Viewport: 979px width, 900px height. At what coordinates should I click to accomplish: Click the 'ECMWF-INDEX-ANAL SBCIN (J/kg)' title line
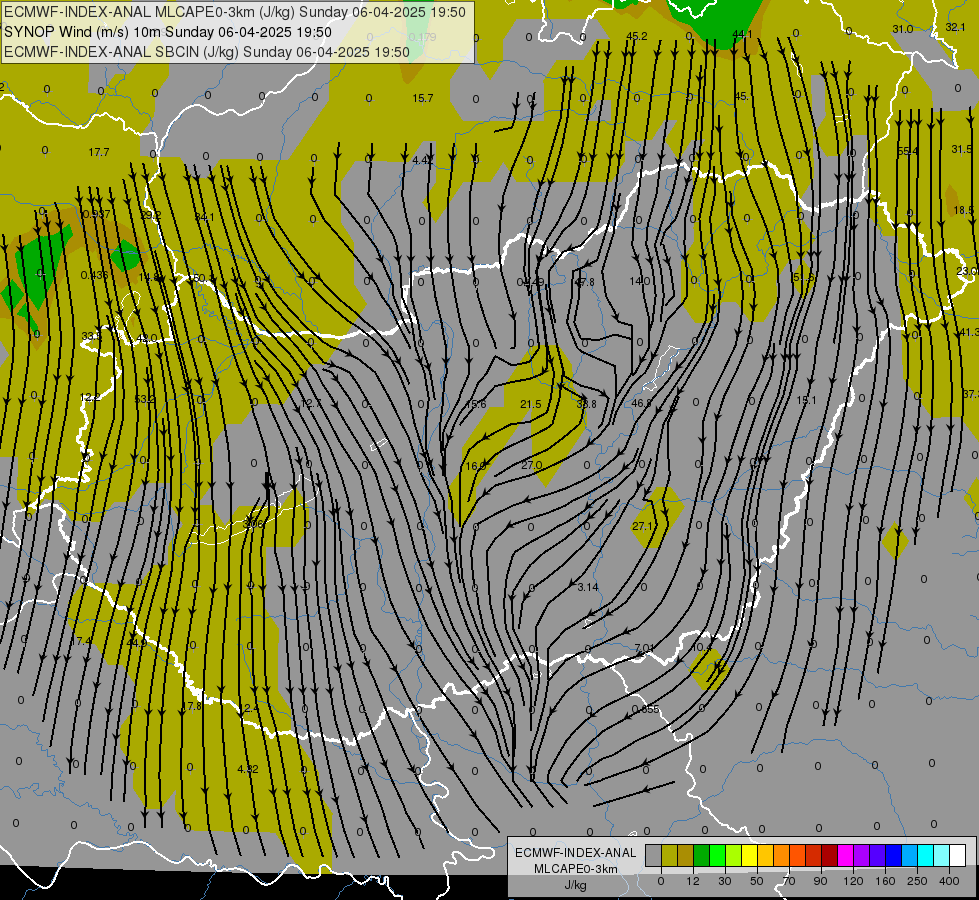click(x=207, y=52)
